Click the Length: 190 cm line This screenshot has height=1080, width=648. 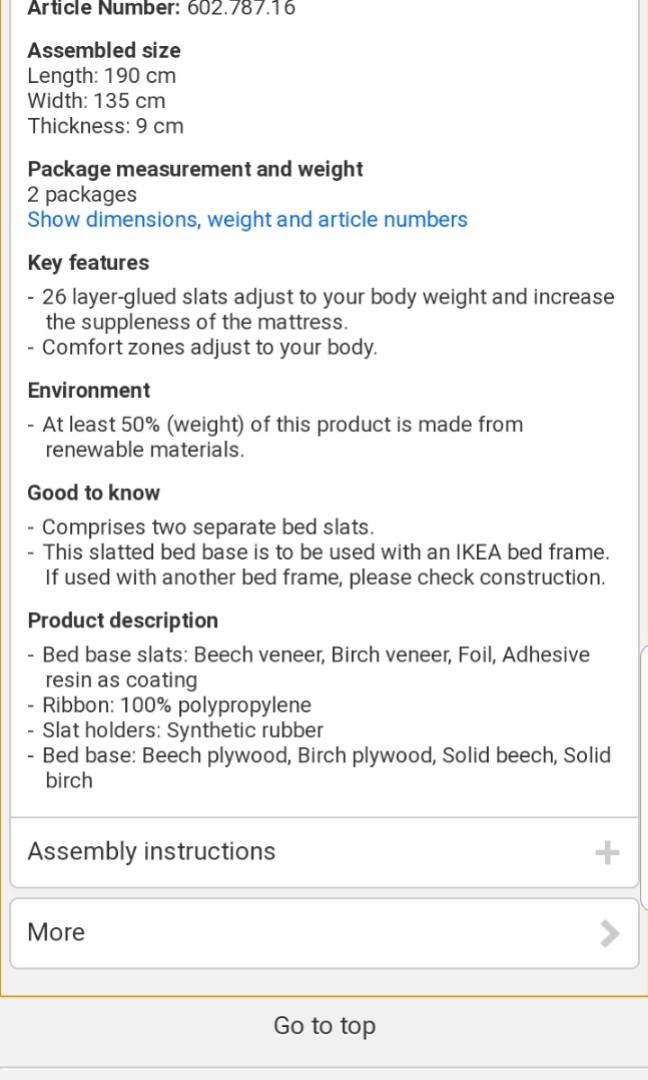pyautogui.click(x=101, y=76)
